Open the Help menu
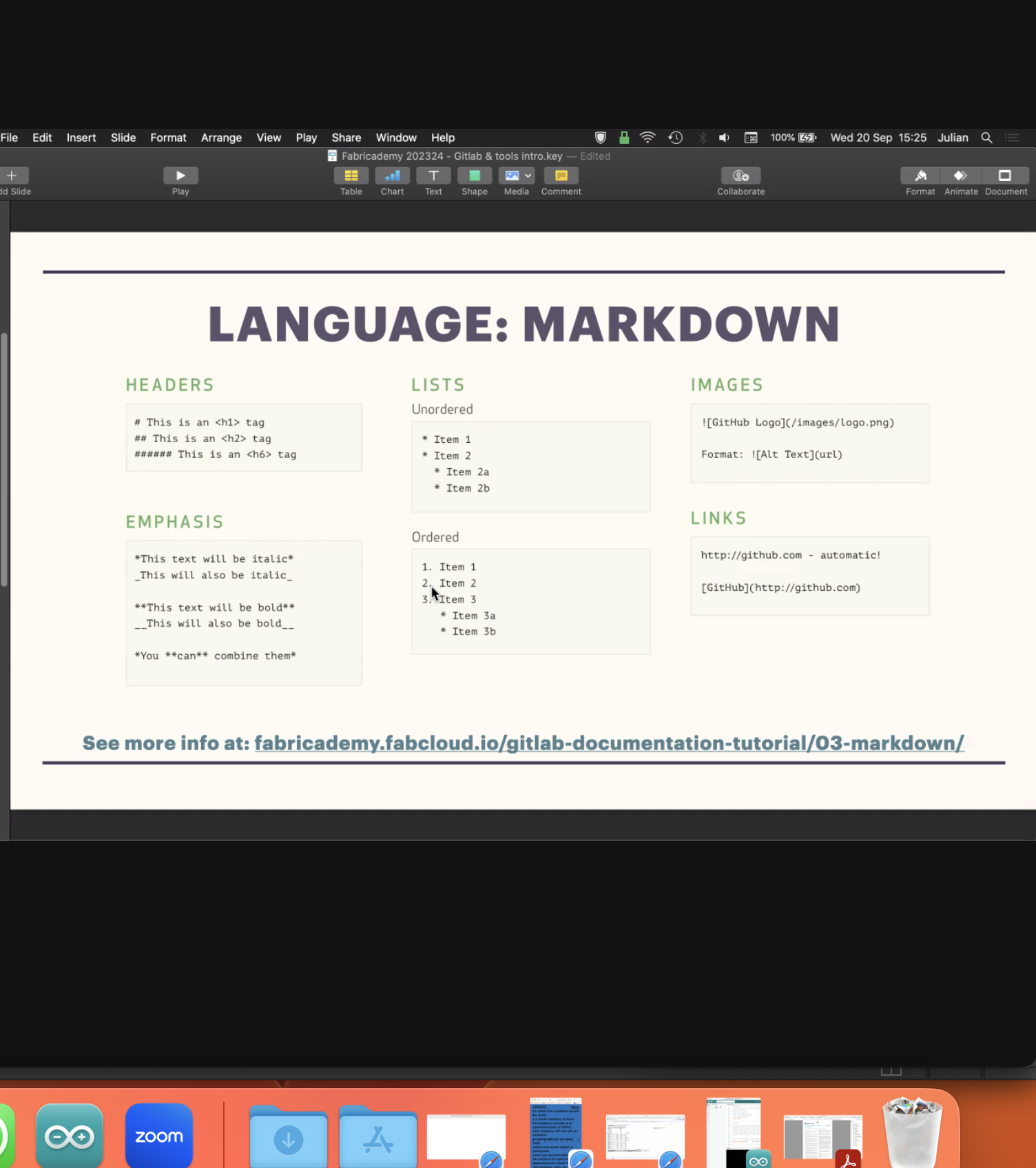The height and width of the screenshot is (1168, 1036). pos(443,138)
